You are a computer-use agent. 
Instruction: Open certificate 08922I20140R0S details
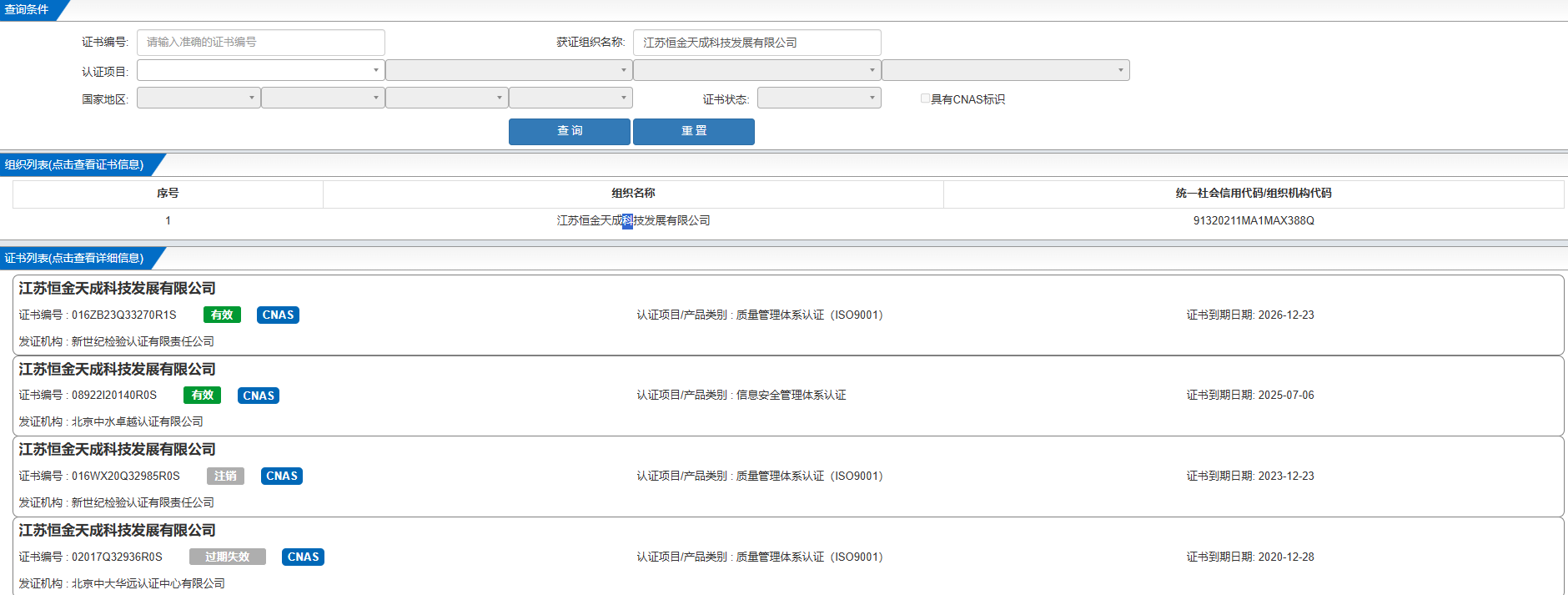click(x=788, y=396)
